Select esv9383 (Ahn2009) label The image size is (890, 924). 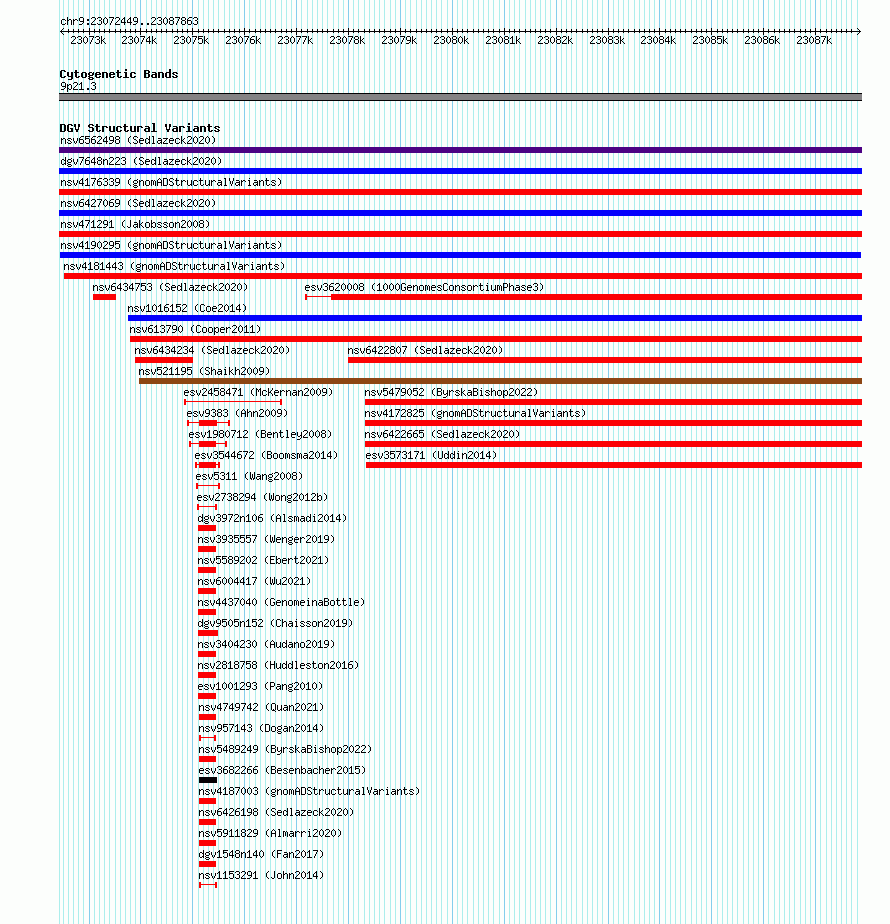pyautogui.click(x=237, y=414)
